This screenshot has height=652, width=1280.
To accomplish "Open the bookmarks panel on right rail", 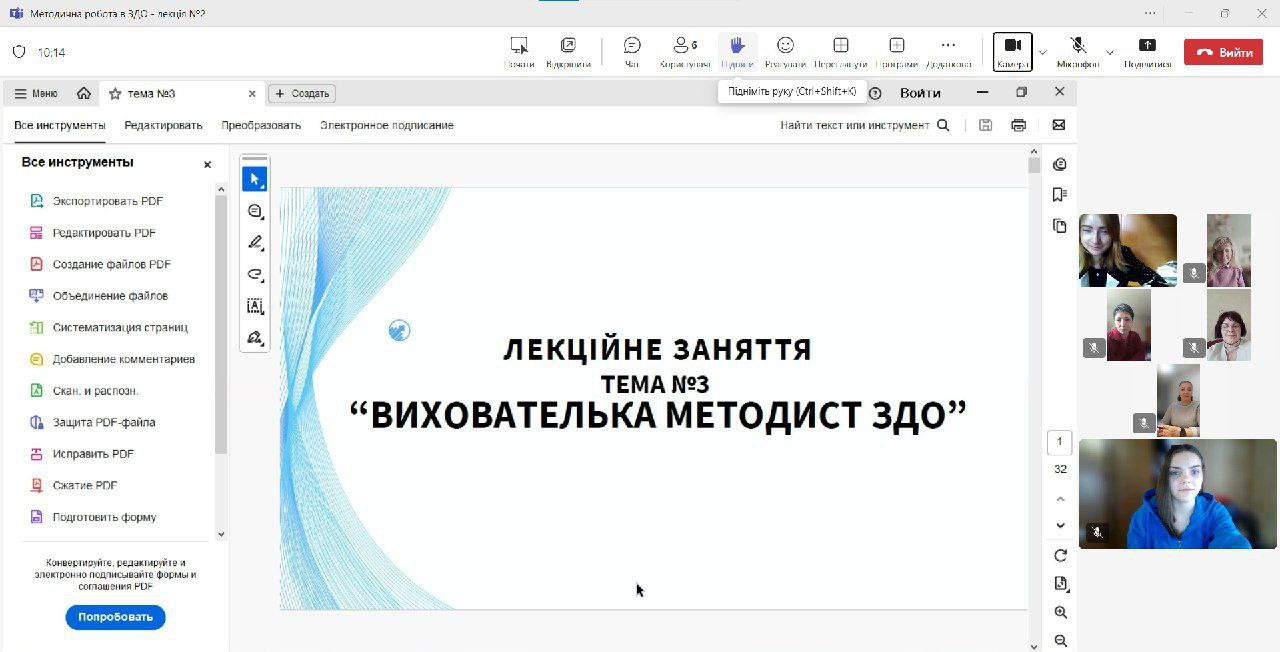I will click(1060, 194).
